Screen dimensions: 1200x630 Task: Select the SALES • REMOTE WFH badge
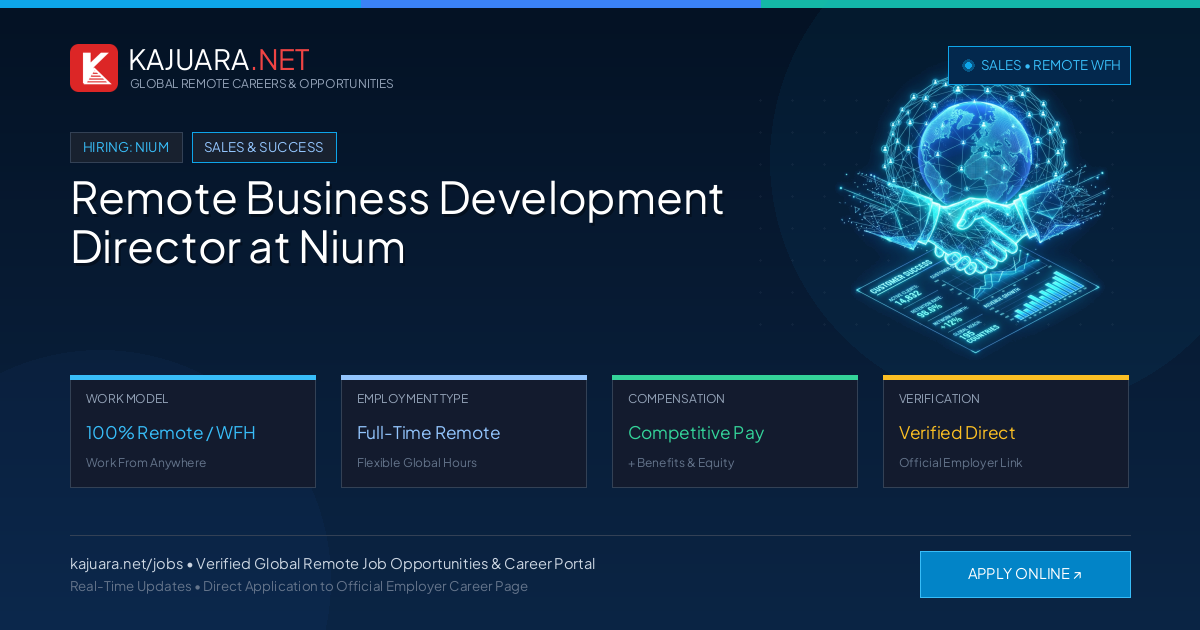(x=1039, y=65)
